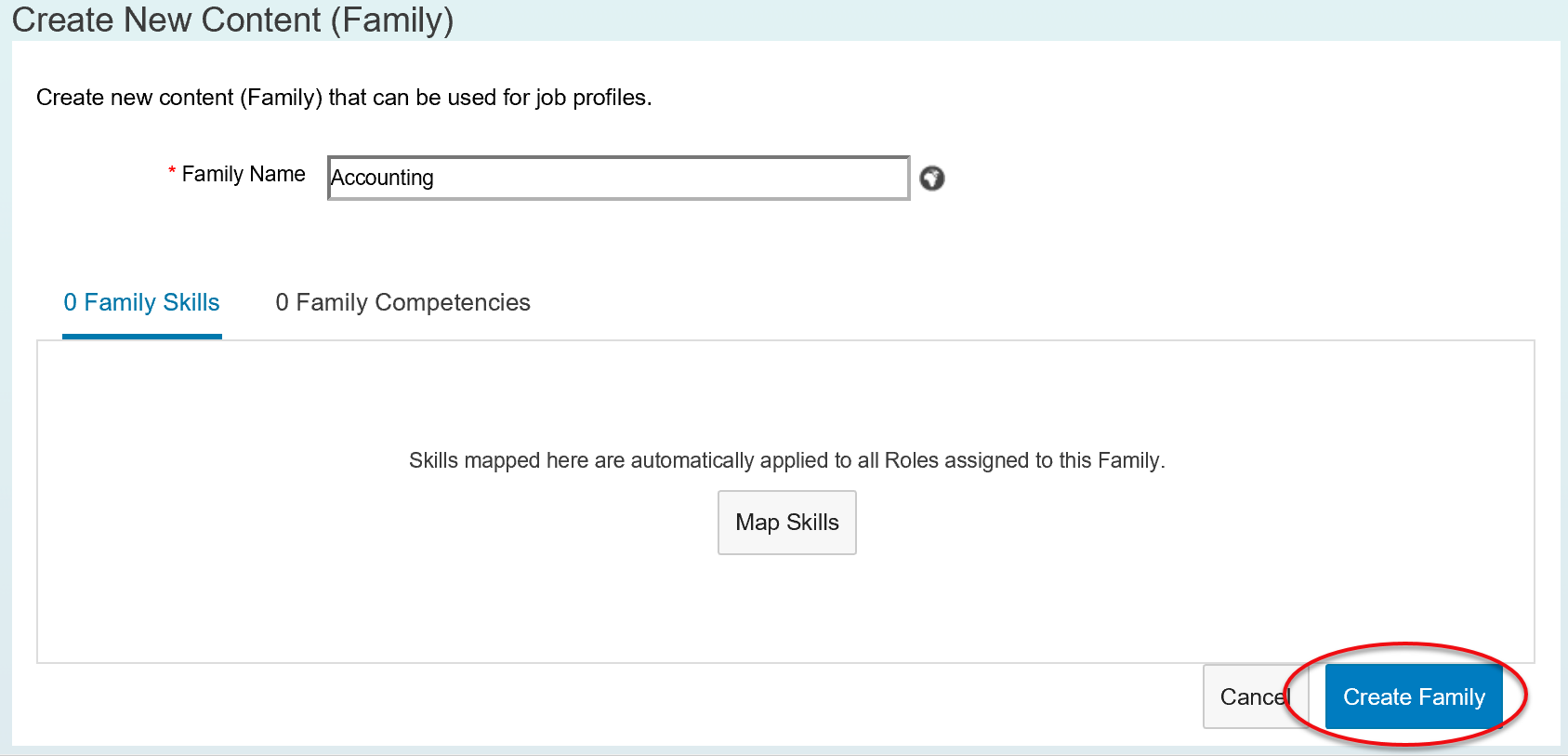Click the Family Name label
The height and width of the screenshot is (756, 1568).
(x=244, y=174)
